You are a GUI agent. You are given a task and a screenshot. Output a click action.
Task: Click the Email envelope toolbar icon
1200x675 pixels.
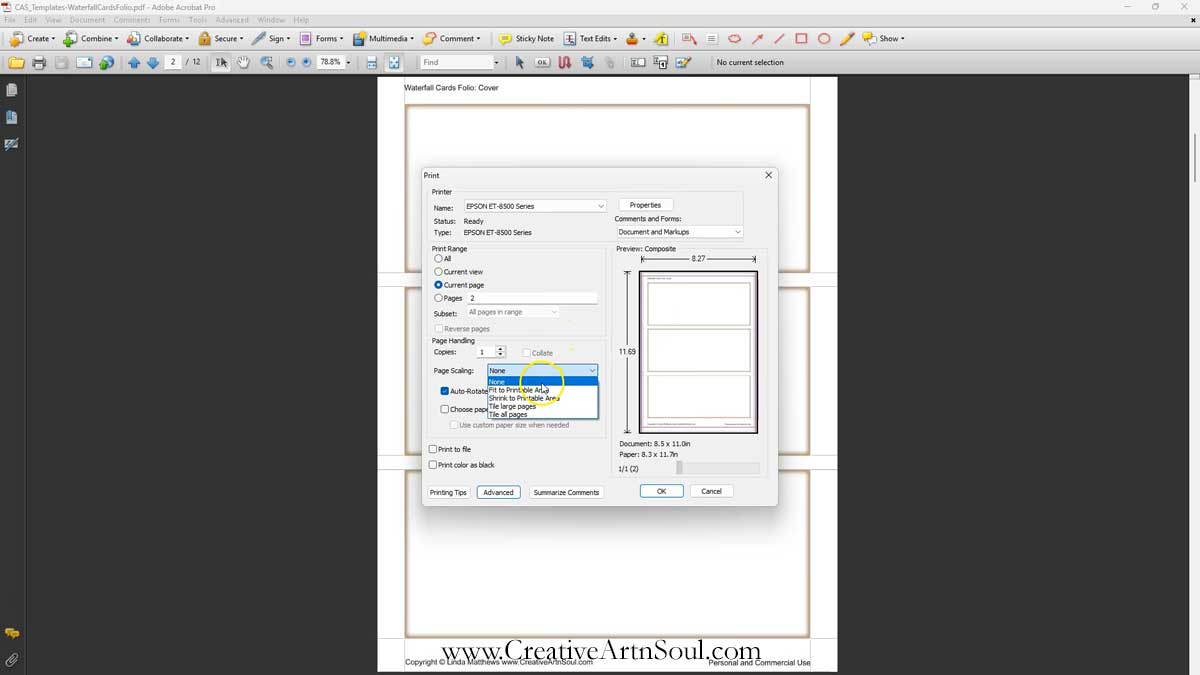(x=84, y=62)
